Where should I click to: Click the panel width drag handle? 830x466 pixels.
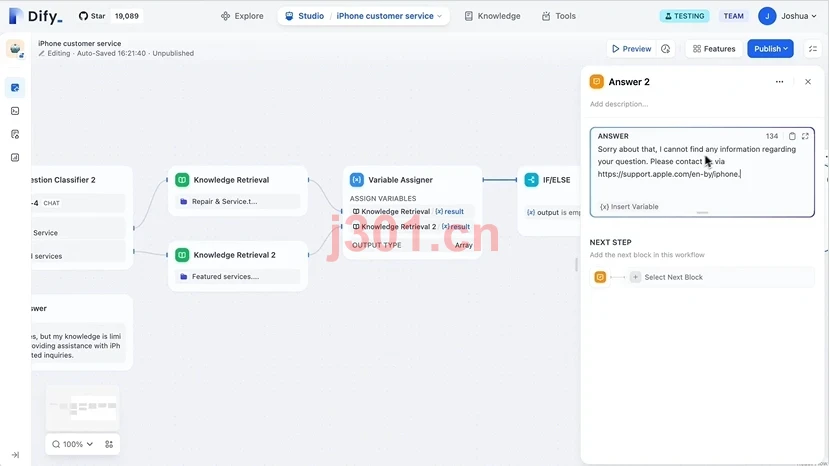tap(577, 265)
